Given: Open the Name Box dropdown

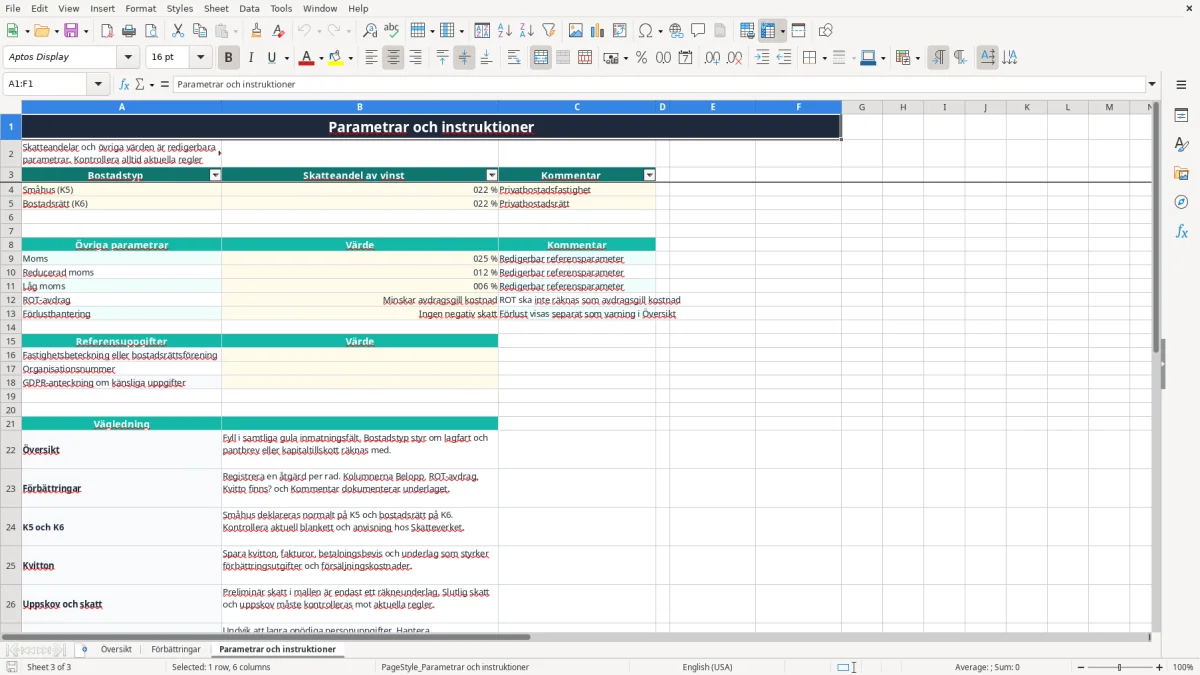Looking at the screenshot, I should (99, 84).
